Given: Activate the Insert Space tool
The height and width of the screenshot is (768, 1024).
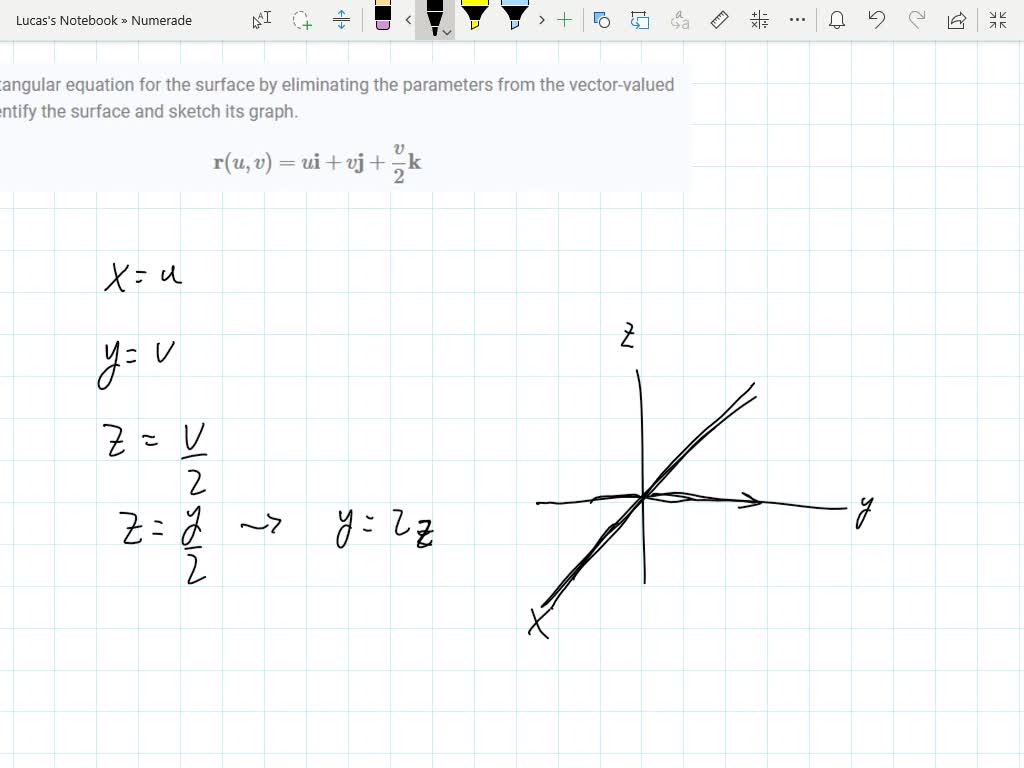Looking at the screenshot, I should (x=342, y=20).
